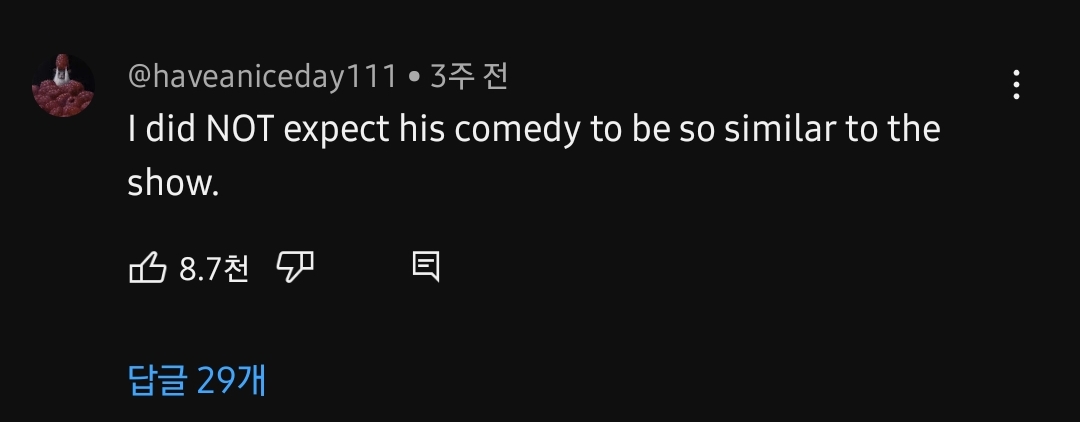Visit the @haveaniceday111 channel via username
Screen dimensions: 1080x422
tap(262, 77)
